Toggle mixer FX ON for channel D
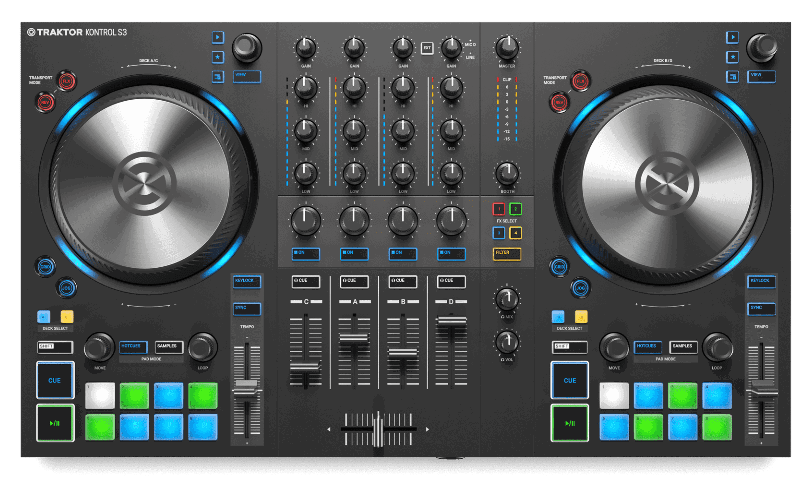Image resolution: width=810 pixels, height=477 pixels. point(451,254)
